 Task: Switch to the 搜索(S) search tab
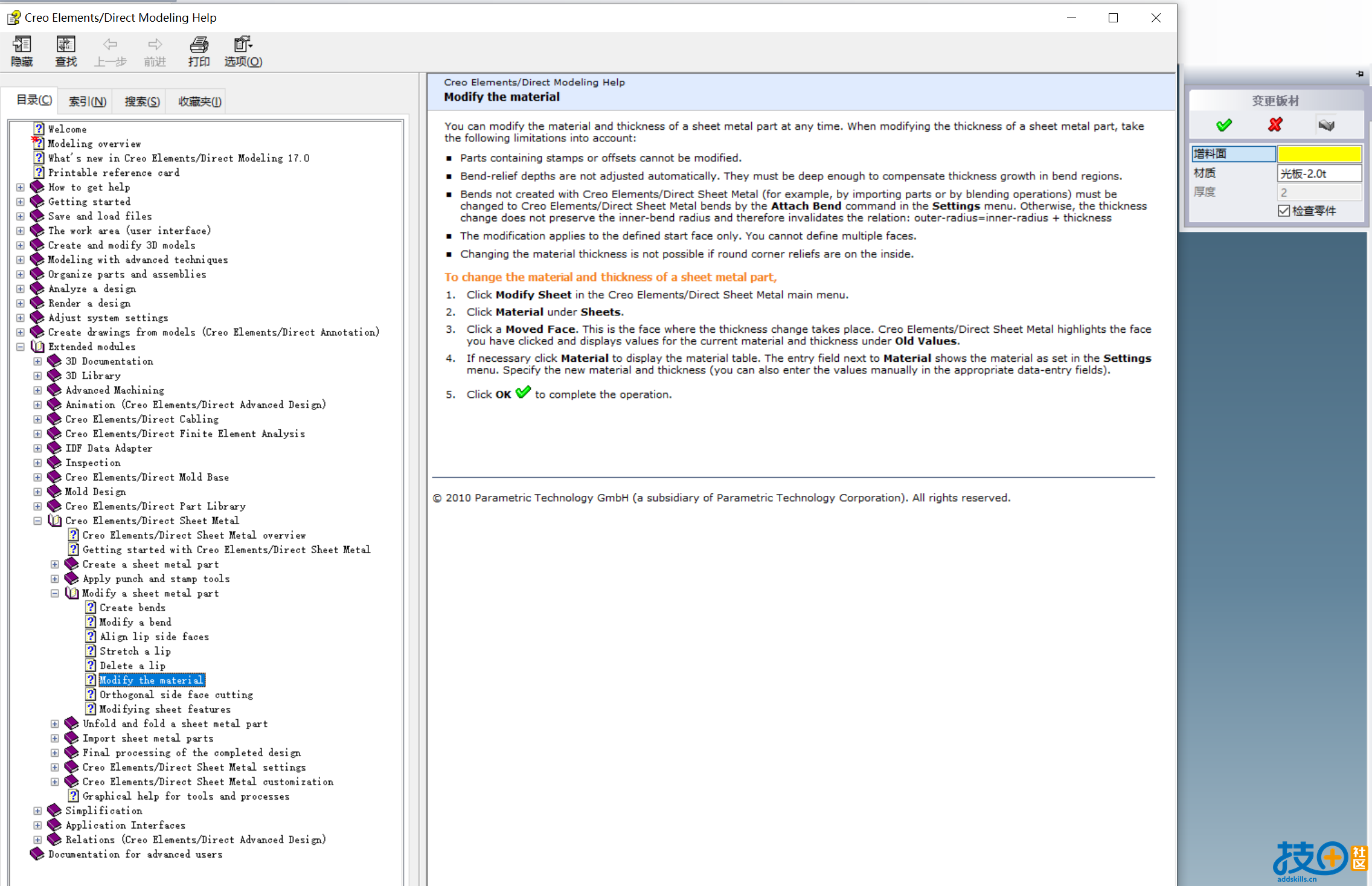click(142, 101)
